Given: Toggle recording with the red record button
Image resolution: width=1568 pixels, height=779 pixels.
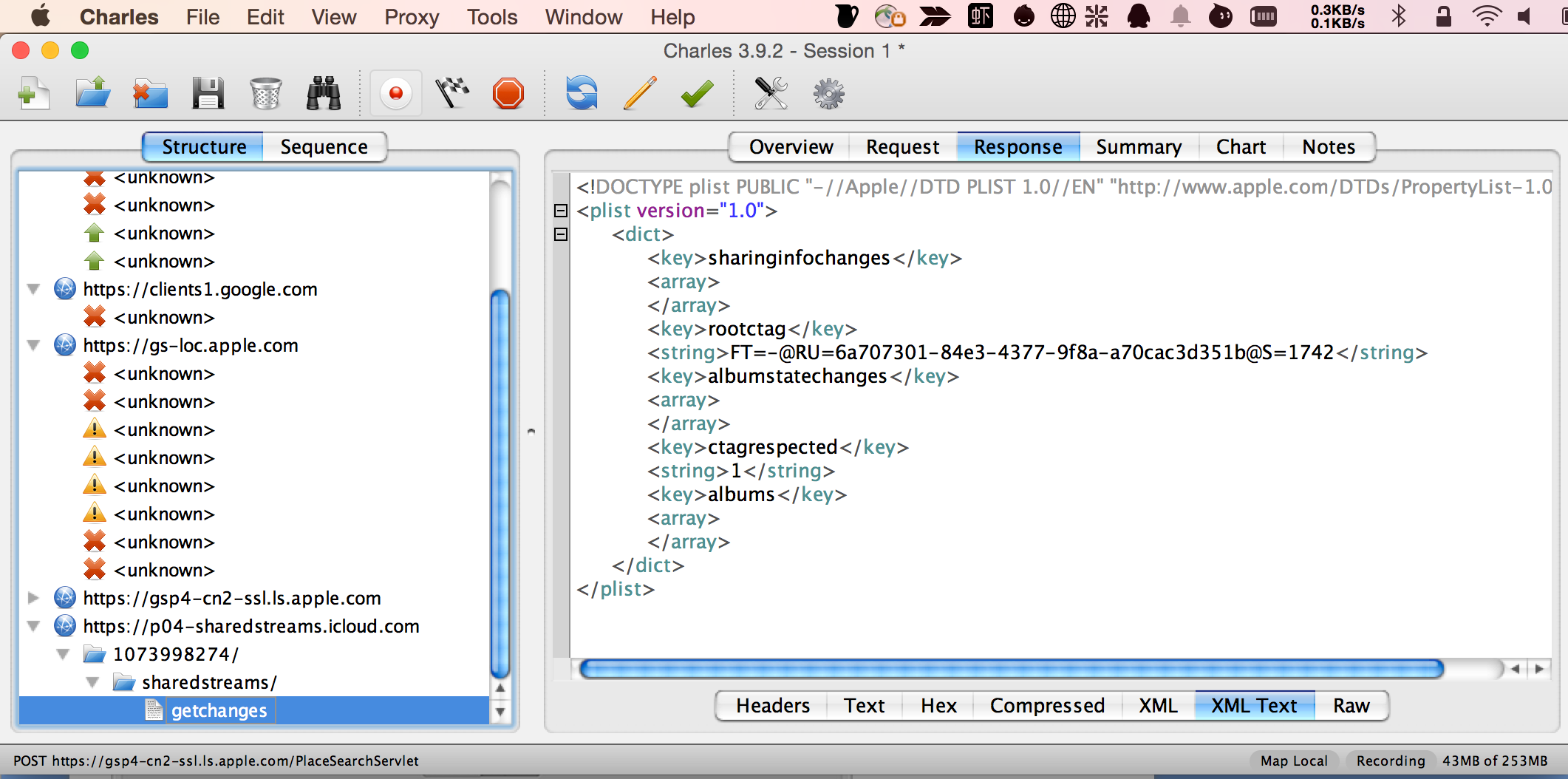Looking at the screenshot, I should [x=396, y=94].
